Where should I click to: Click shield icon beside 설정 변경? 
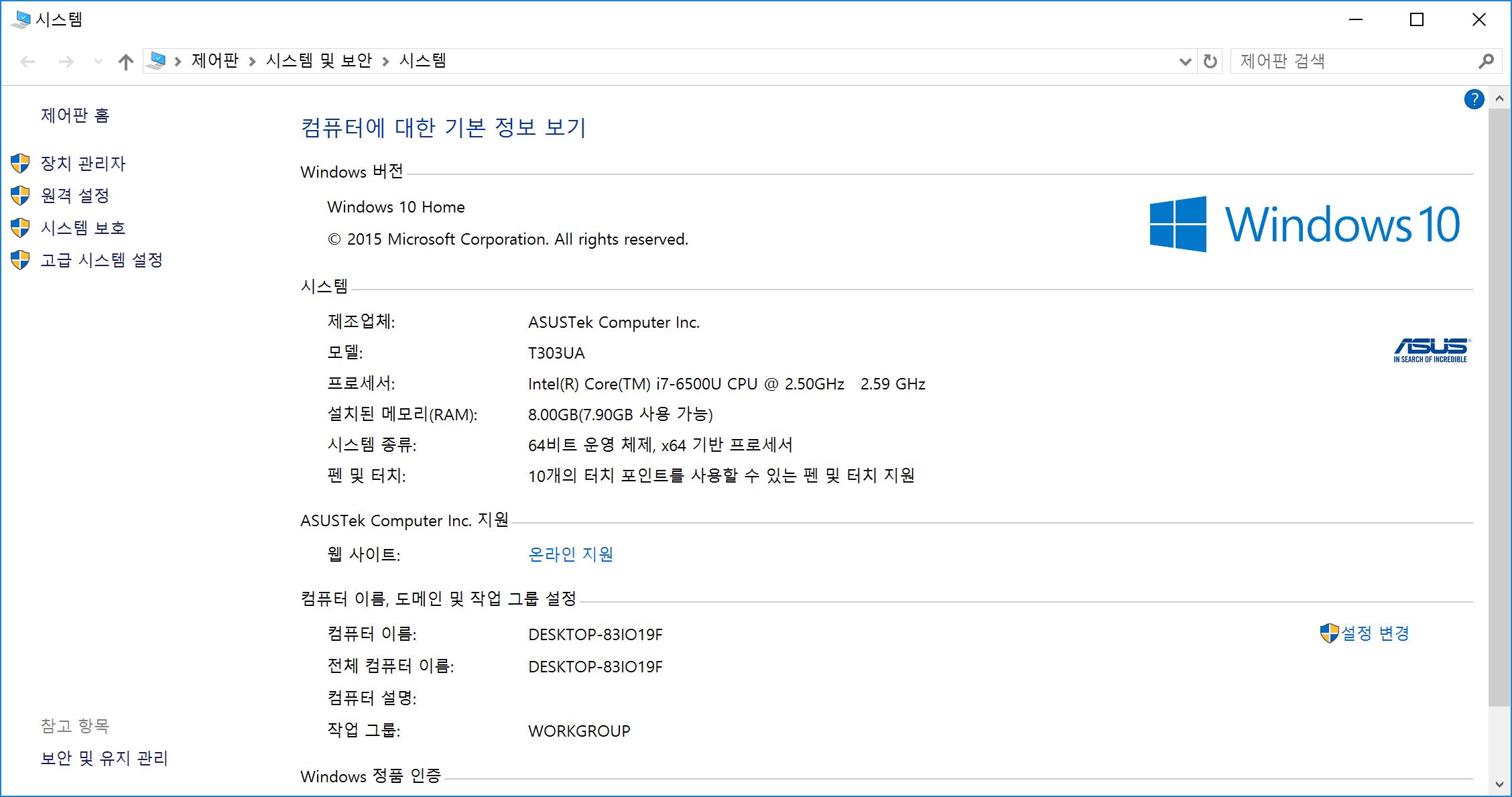pyautogui.click(x=1328, y=633)
